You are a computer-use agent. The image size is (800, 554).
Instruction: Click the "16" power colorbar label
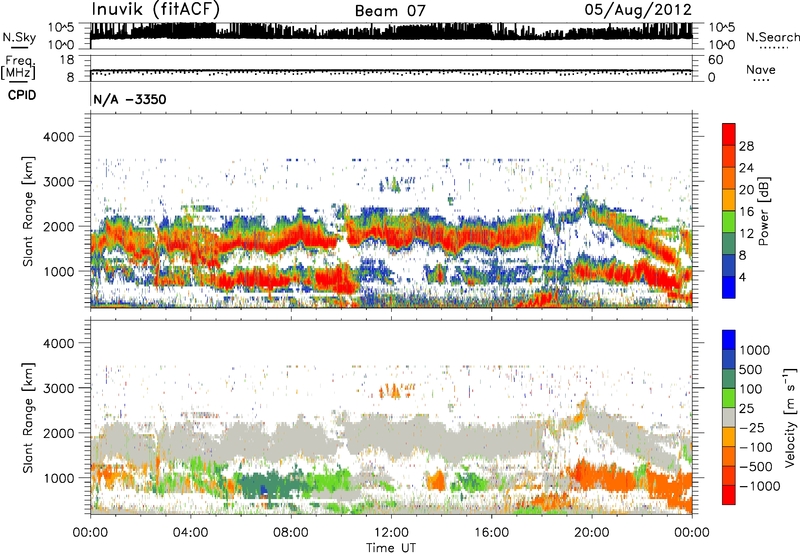746,212
